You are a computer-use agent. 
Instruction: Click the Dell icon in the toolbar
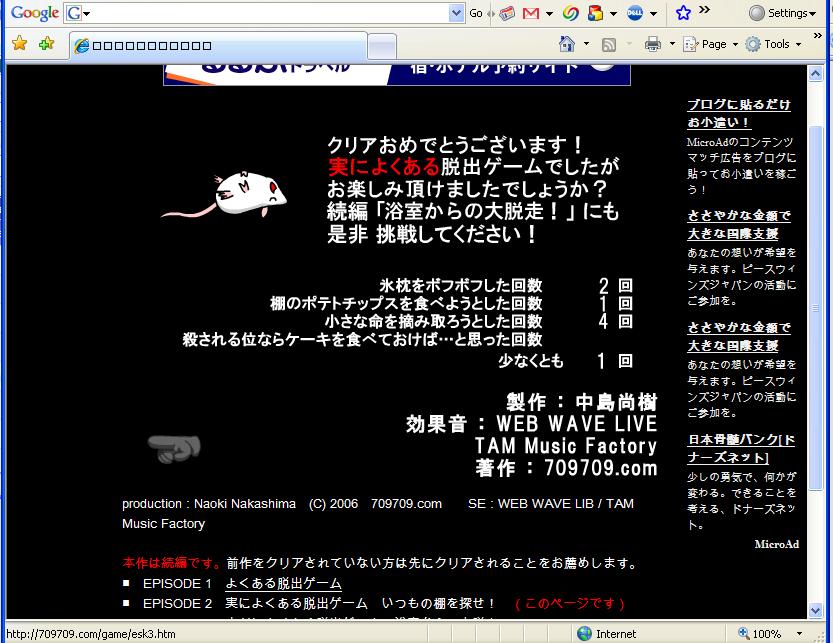633,13
